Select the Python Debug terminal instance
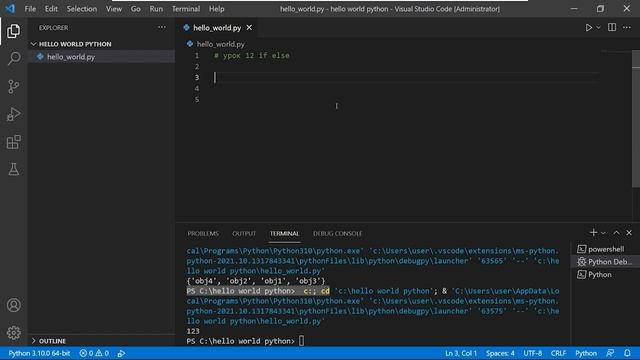The width and height of the screenshot is (640, 360). click(605, 262)
